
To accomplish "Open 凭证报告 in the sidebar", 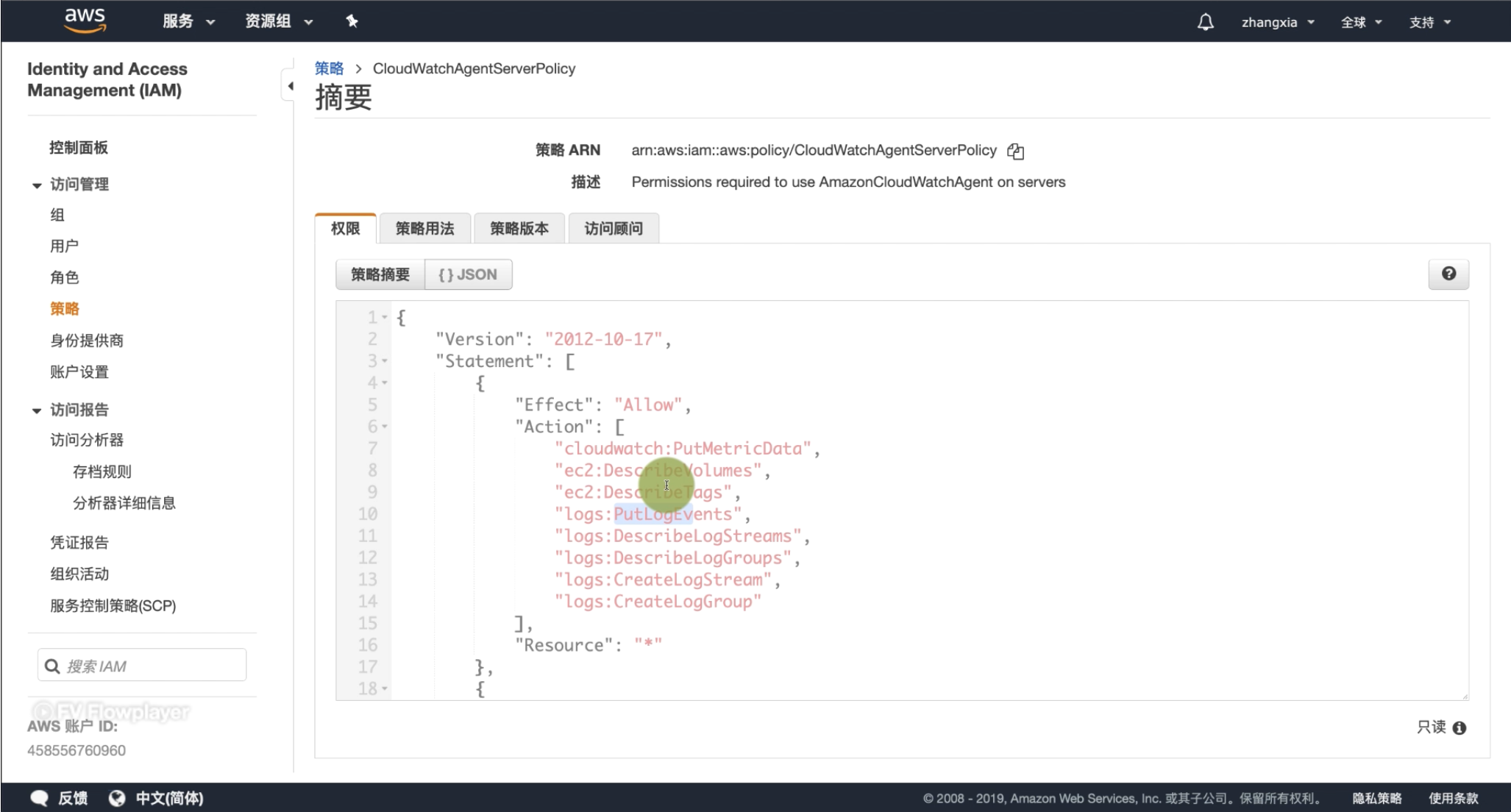I will point(79,543).
